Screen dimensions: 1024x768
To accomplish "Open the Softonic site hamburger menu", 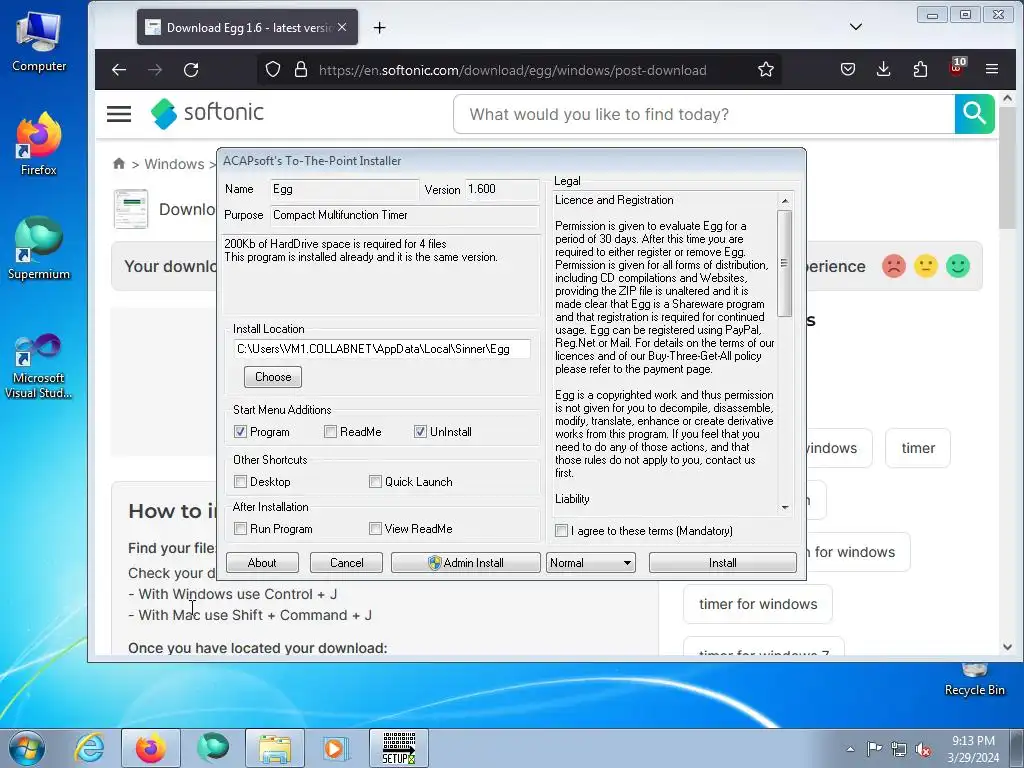I will click(119, 114).
